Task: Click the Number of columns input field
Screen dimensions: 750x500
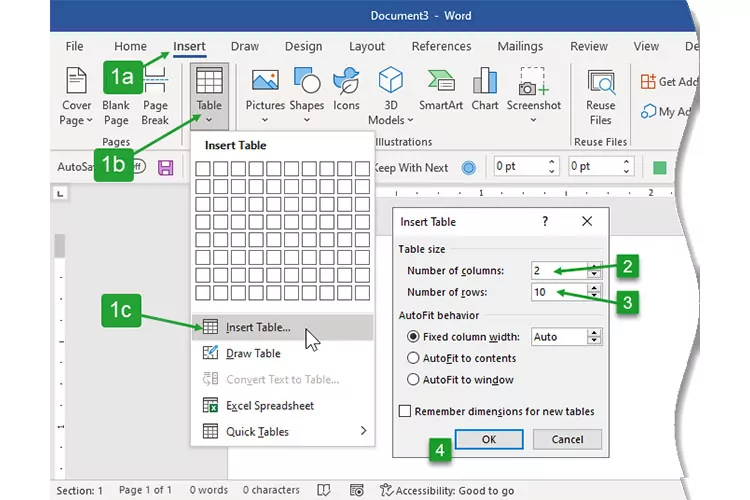Action: coord(559,270)
